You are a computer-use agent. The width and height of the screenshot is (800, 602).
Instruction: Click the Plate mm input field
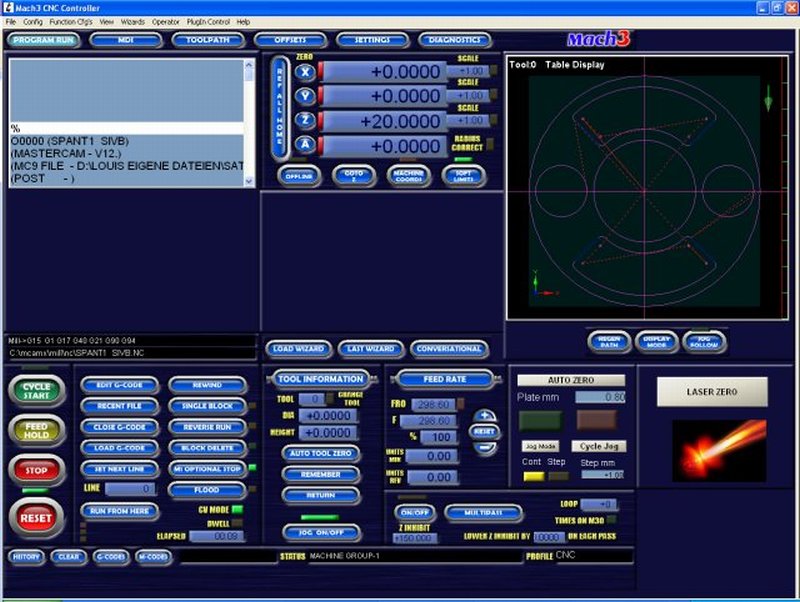(600, 397)
